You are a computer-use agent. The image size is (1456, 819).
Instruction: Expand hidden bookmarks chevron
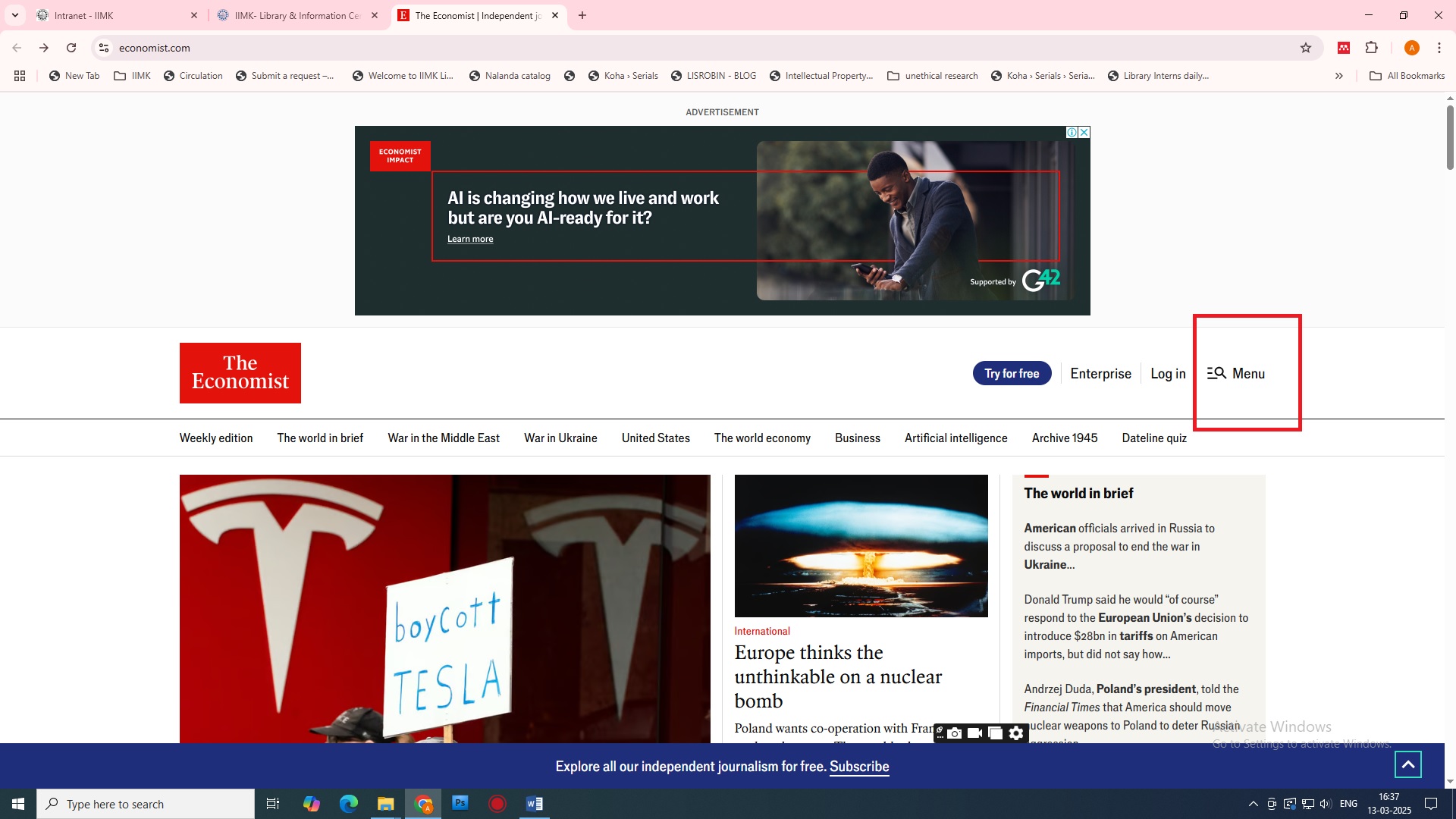coord(1338,76)
